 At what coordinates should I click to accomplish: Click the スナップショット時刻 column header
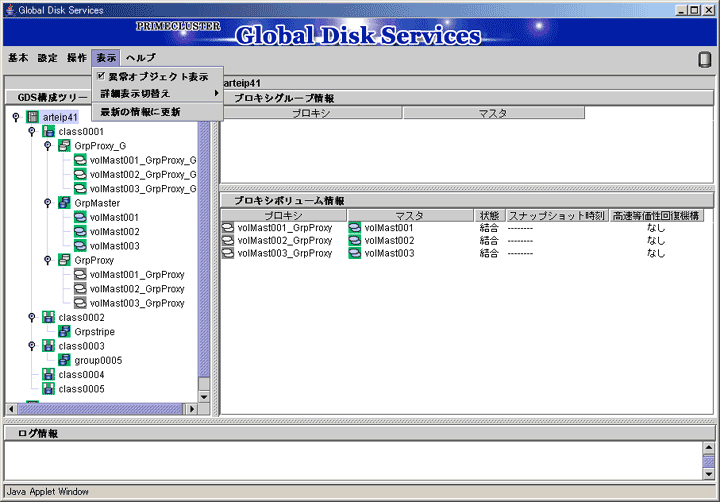[557, 215]
